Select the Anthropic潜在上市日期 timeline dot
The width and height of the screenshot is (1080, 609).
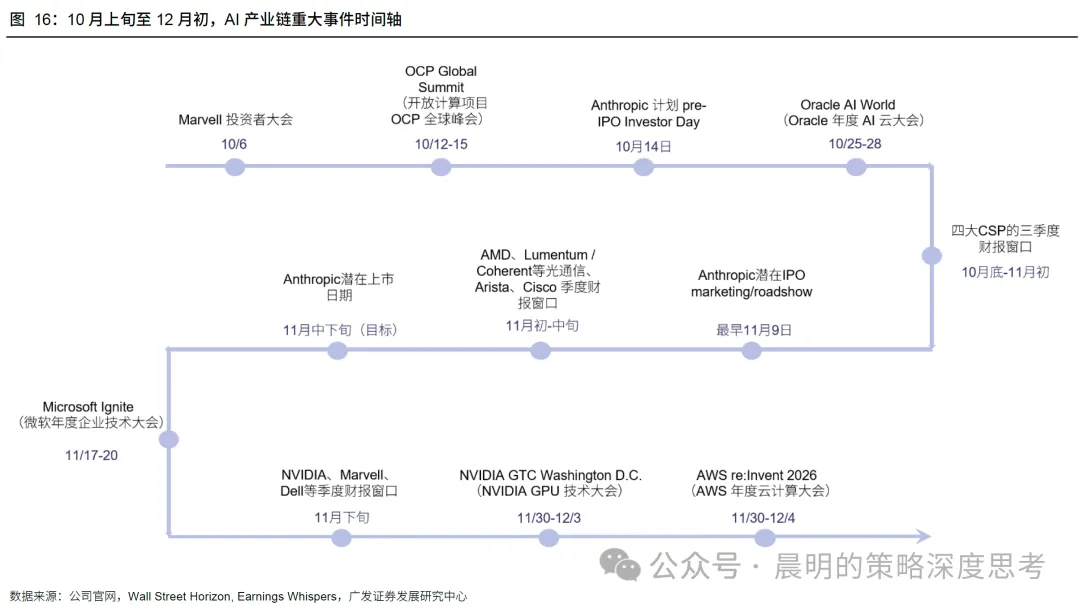(x=338, y=351)
